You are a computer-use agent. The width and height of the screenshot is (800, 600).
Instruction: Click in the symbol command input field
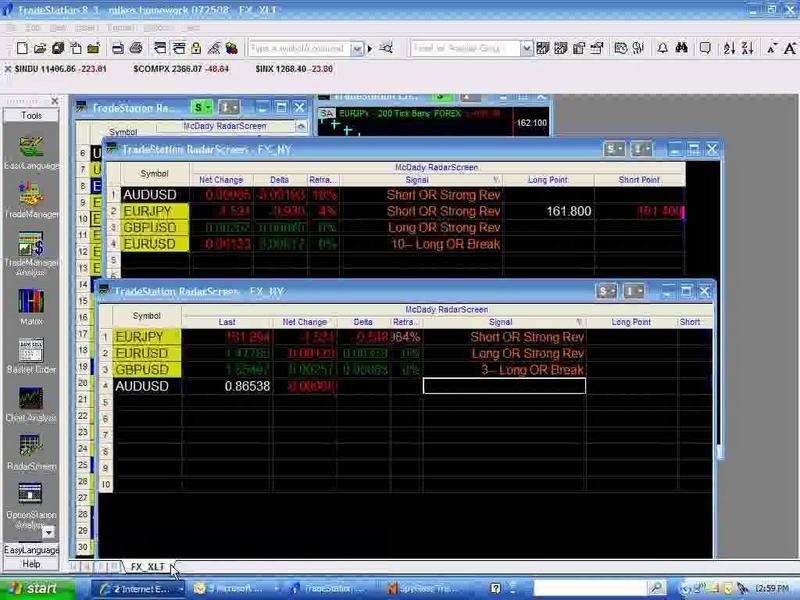tap(299, 48)
